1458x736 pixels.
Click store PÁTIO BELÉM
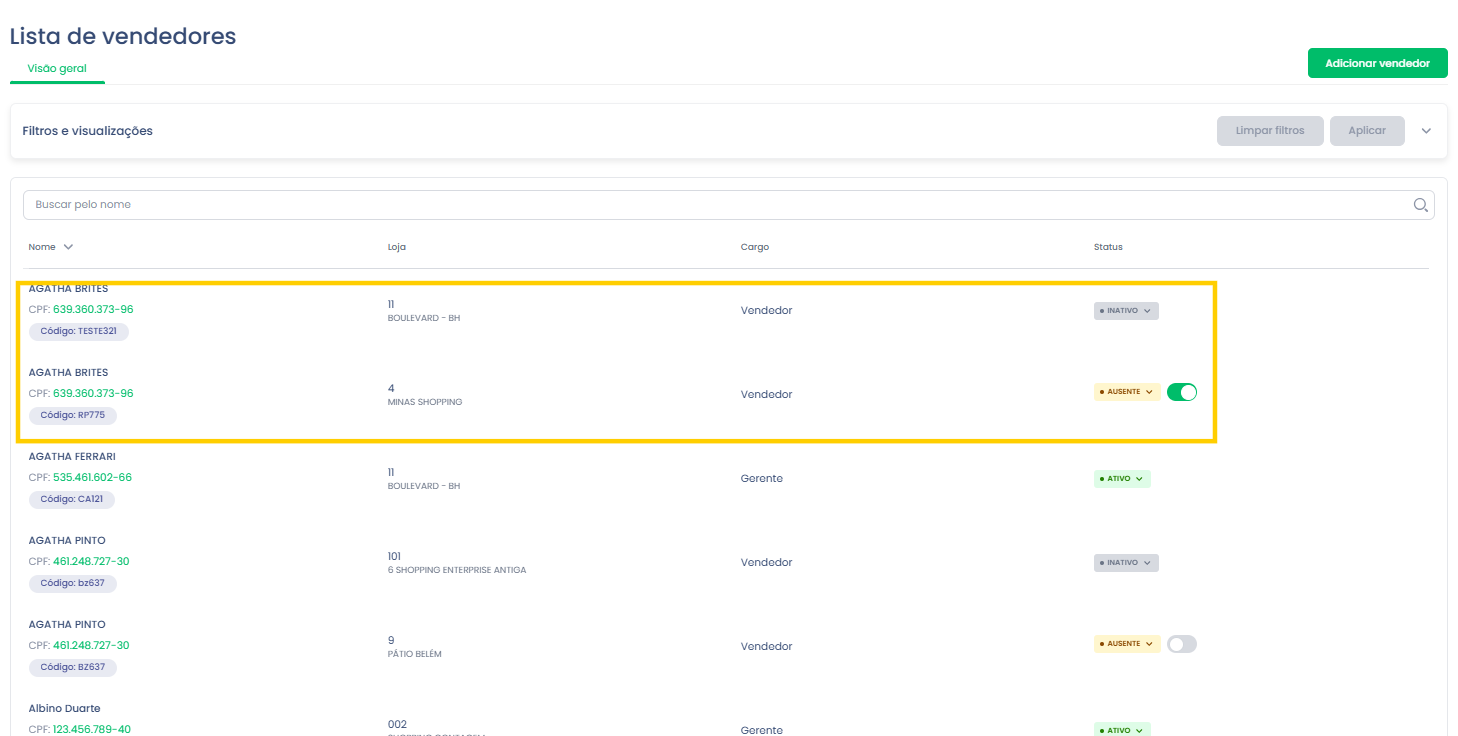(x=415, y=654)
